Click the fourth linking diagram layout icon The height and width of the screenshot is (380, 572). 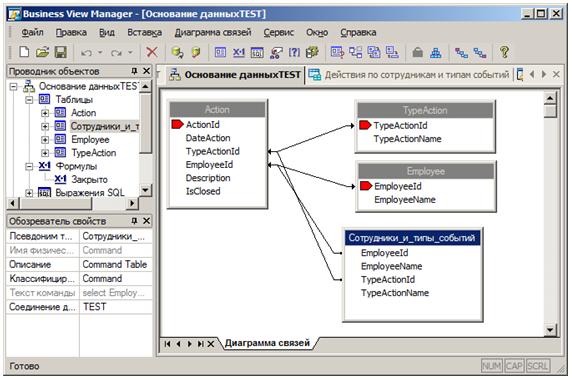pos(393,52)
